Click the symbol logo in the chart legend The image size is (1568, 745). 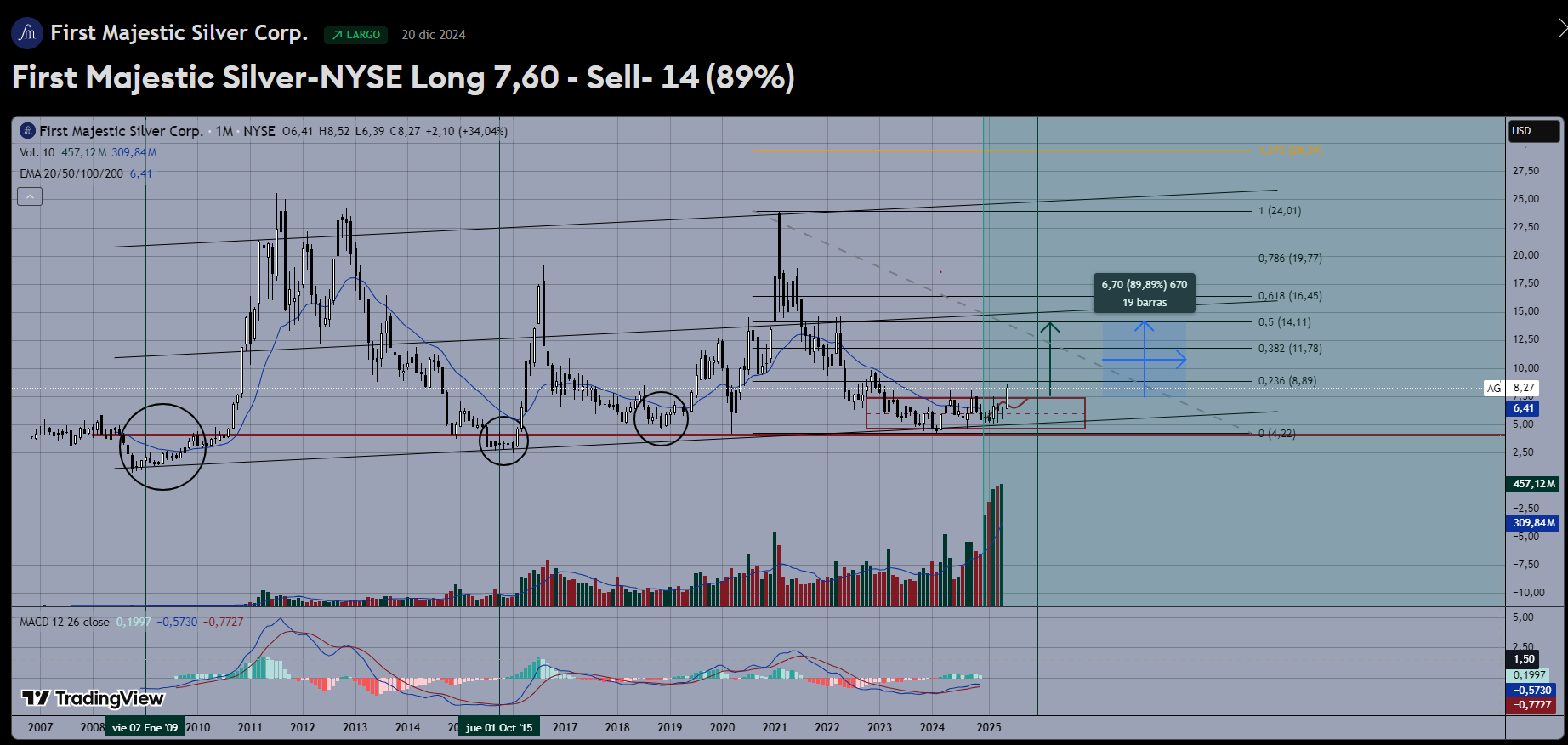click(x=28, y=131)
